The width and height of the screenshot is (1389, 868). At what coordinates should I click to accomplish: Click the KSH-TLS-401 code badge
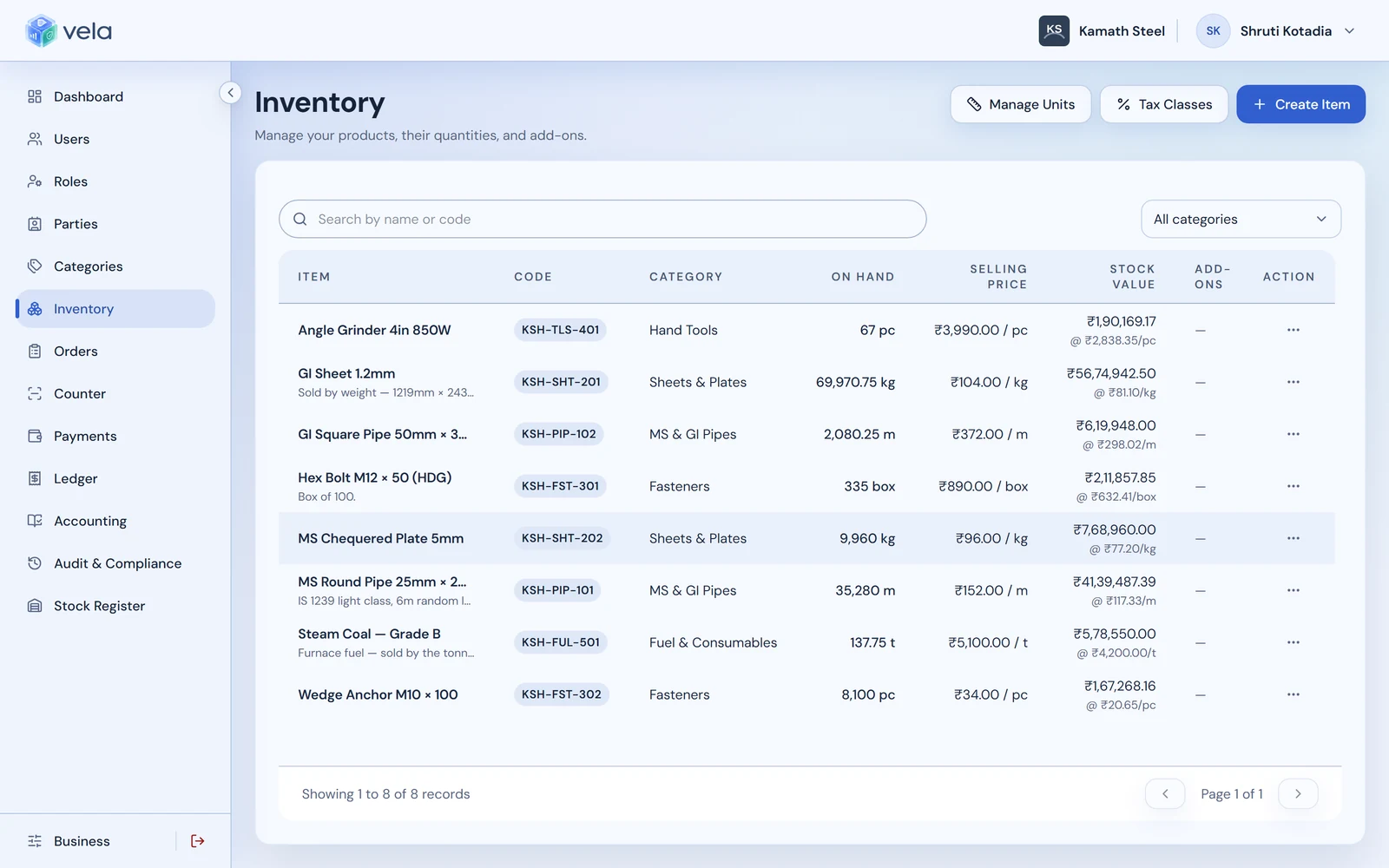tap(560, 330)
